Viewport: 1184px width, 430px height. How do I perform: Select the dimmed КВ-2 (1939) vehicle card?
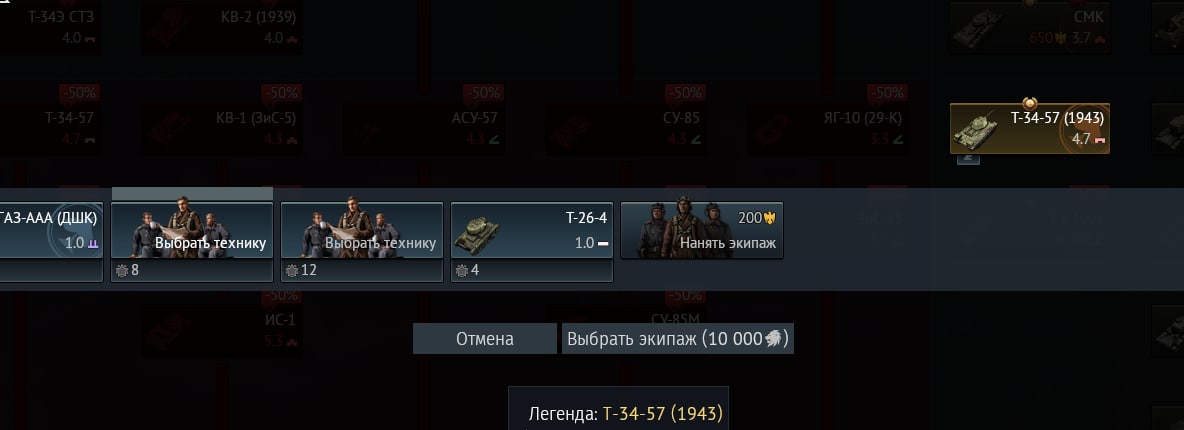[x=221, y=27]
